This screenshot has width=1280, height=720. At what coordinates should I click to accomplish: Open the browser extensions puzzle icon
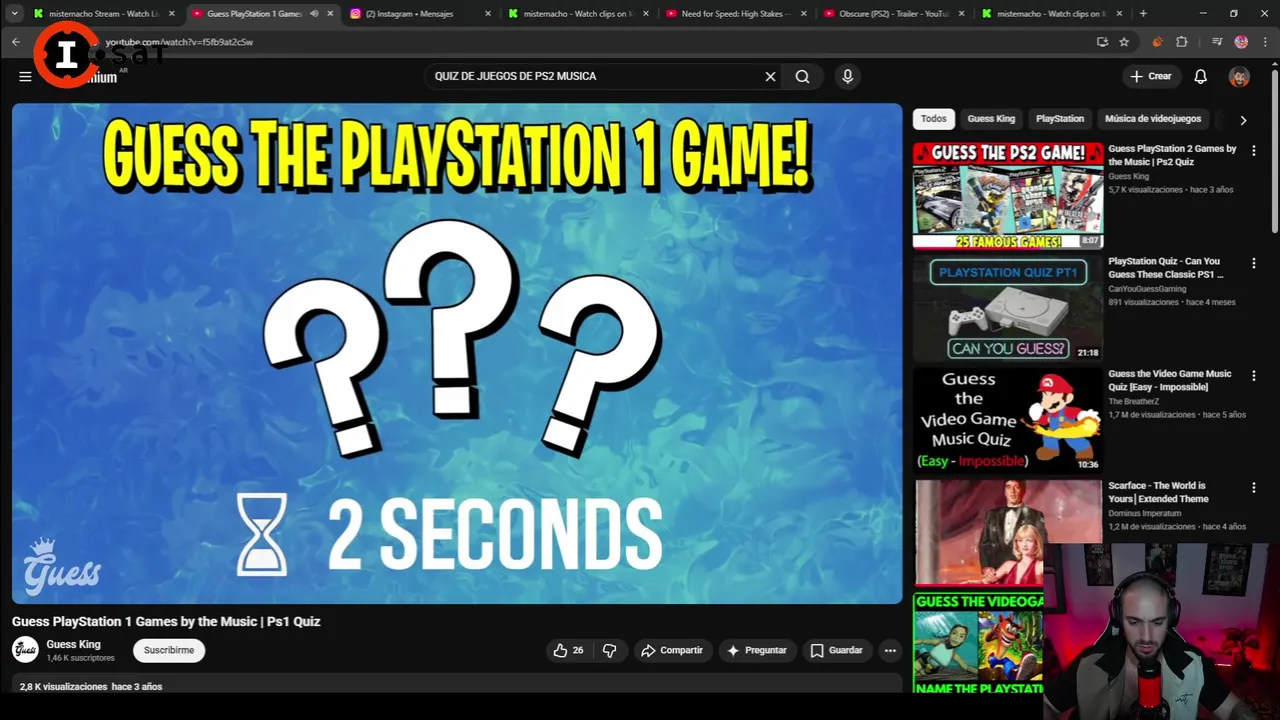pos(1181,42)
